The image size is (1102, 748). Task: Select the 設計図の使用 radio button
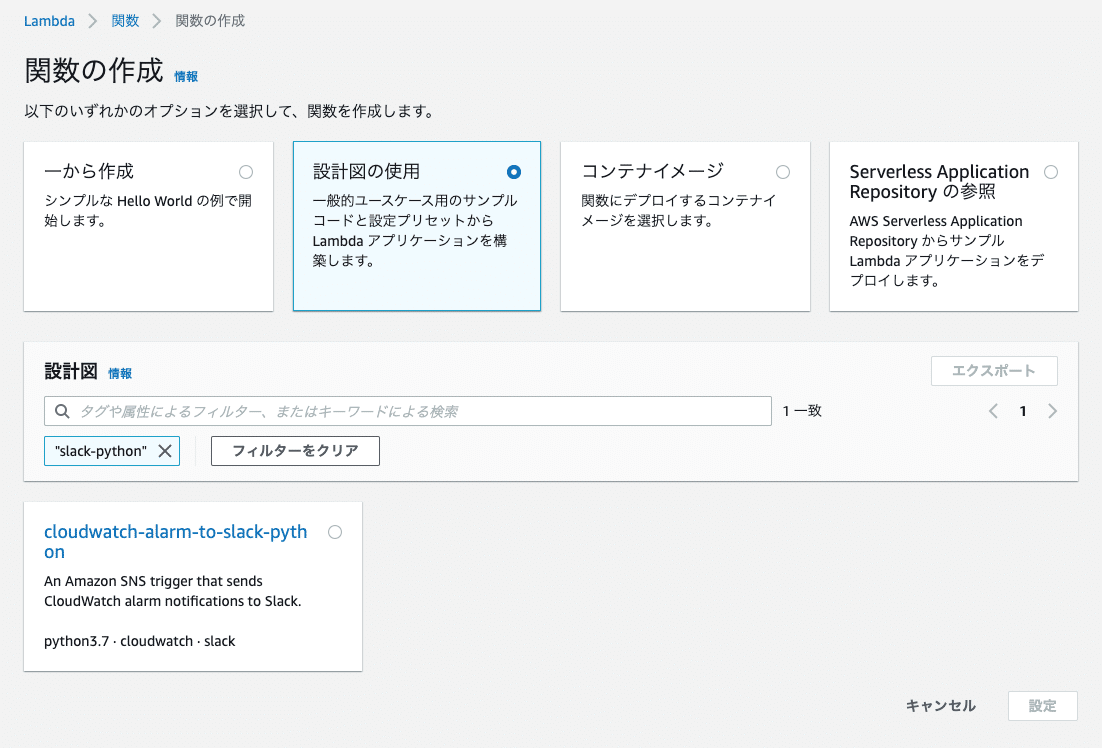click(x=514, y=171)
